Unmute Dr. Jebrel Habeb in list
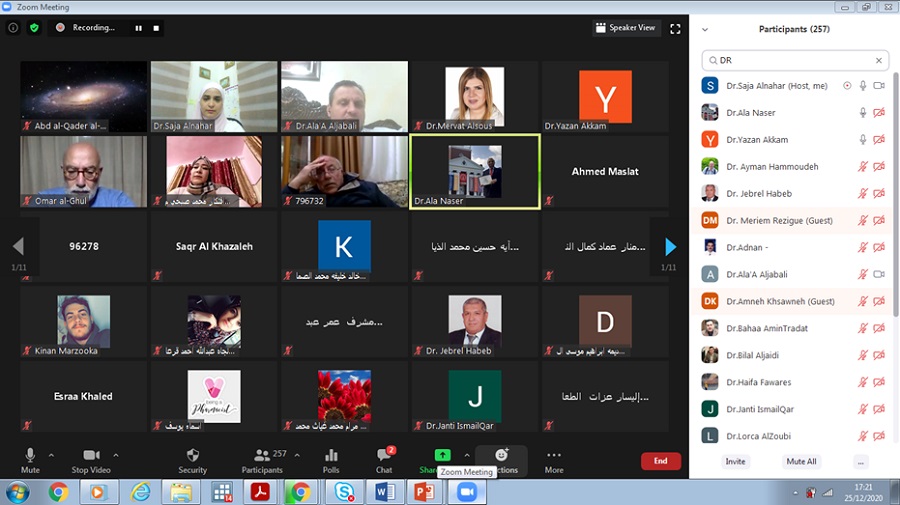900x505 pixels. (x=862, y=193)
